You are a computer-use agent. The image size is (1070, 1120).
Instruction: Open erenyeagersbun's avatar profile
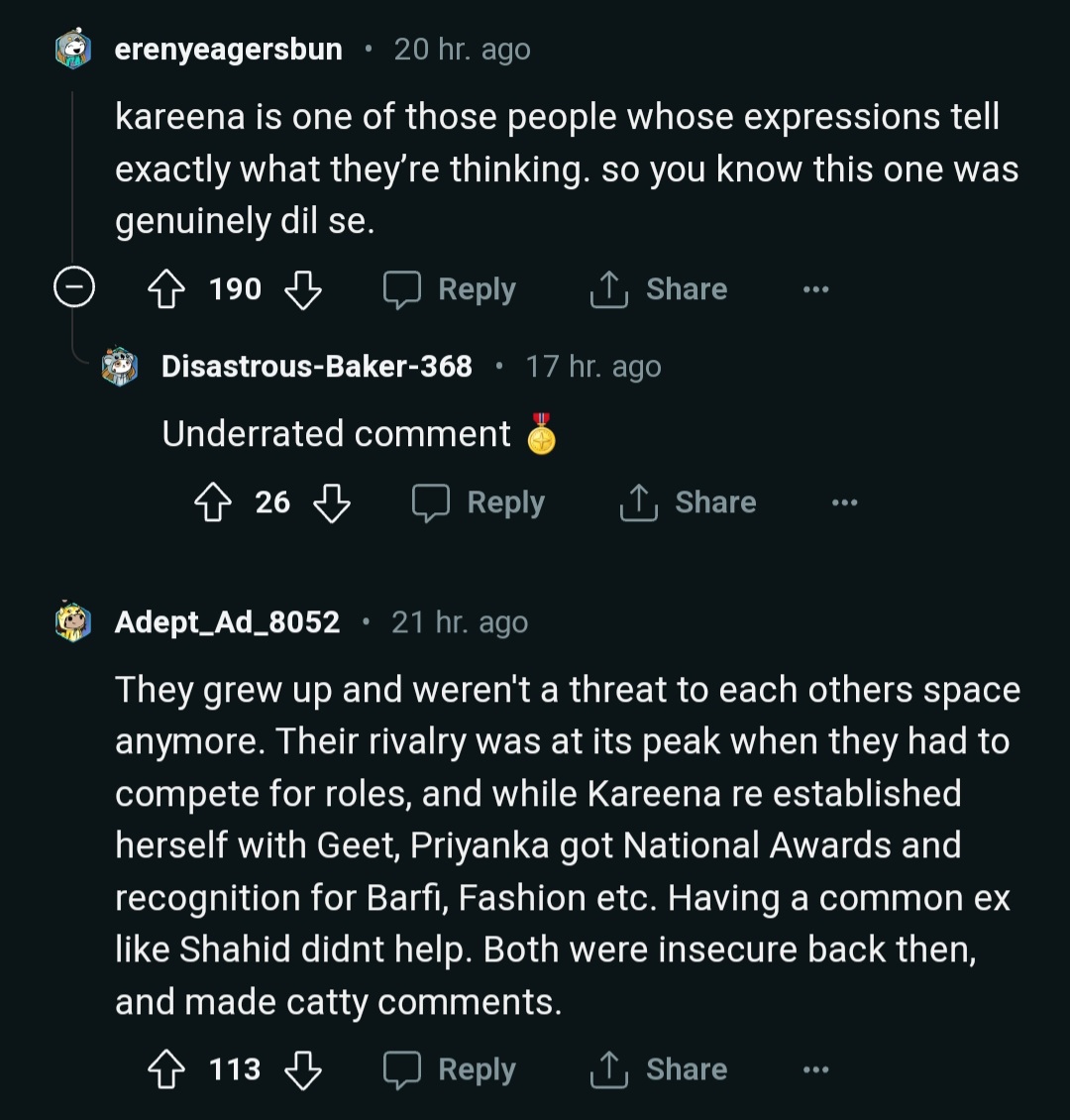pyautogui.click(x=73, y=49)
